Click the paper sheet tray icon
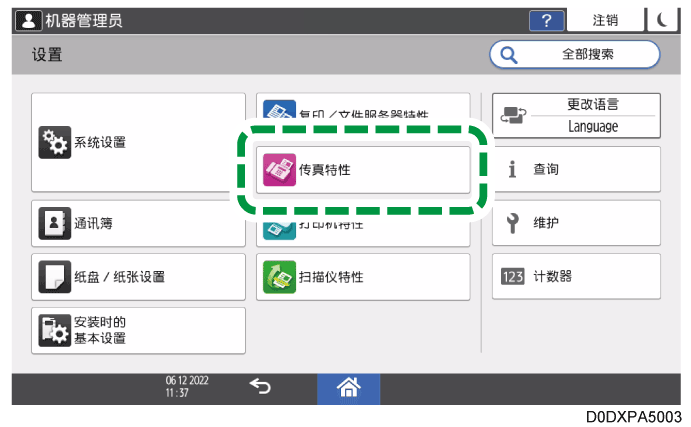The image size is (691, 427). pos(55,277)
